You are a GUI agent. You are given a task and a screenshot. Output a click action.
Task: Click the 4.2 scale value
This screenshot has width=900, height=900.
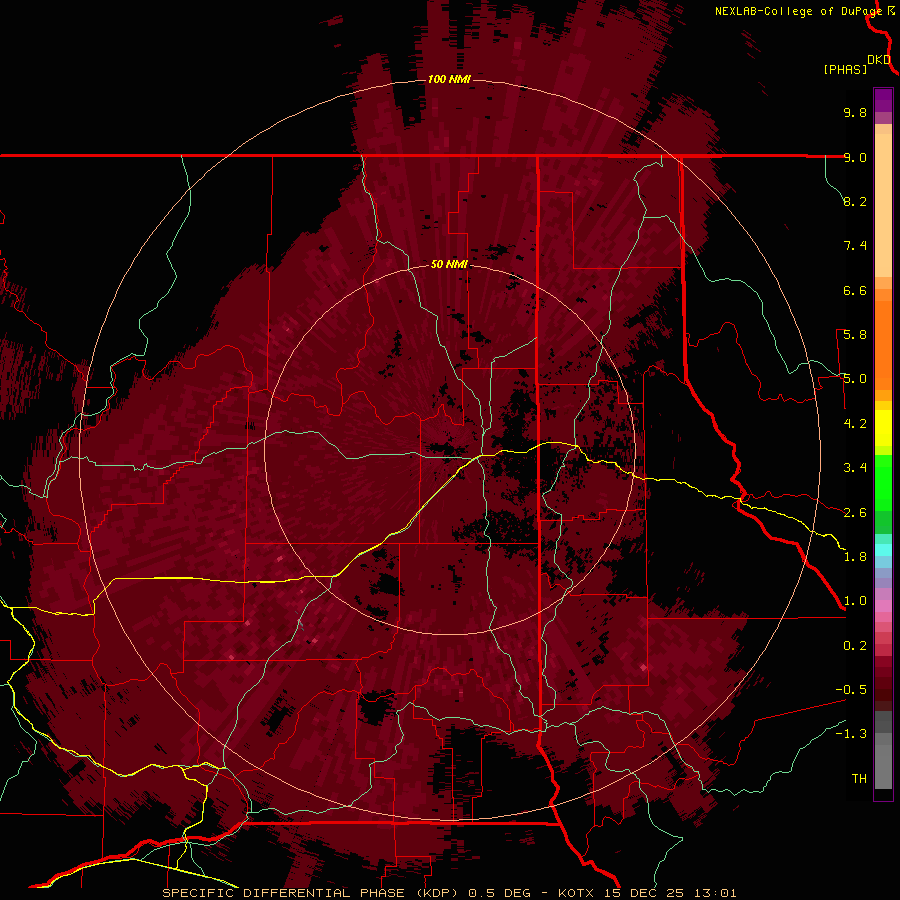click(x=855, y=424)
